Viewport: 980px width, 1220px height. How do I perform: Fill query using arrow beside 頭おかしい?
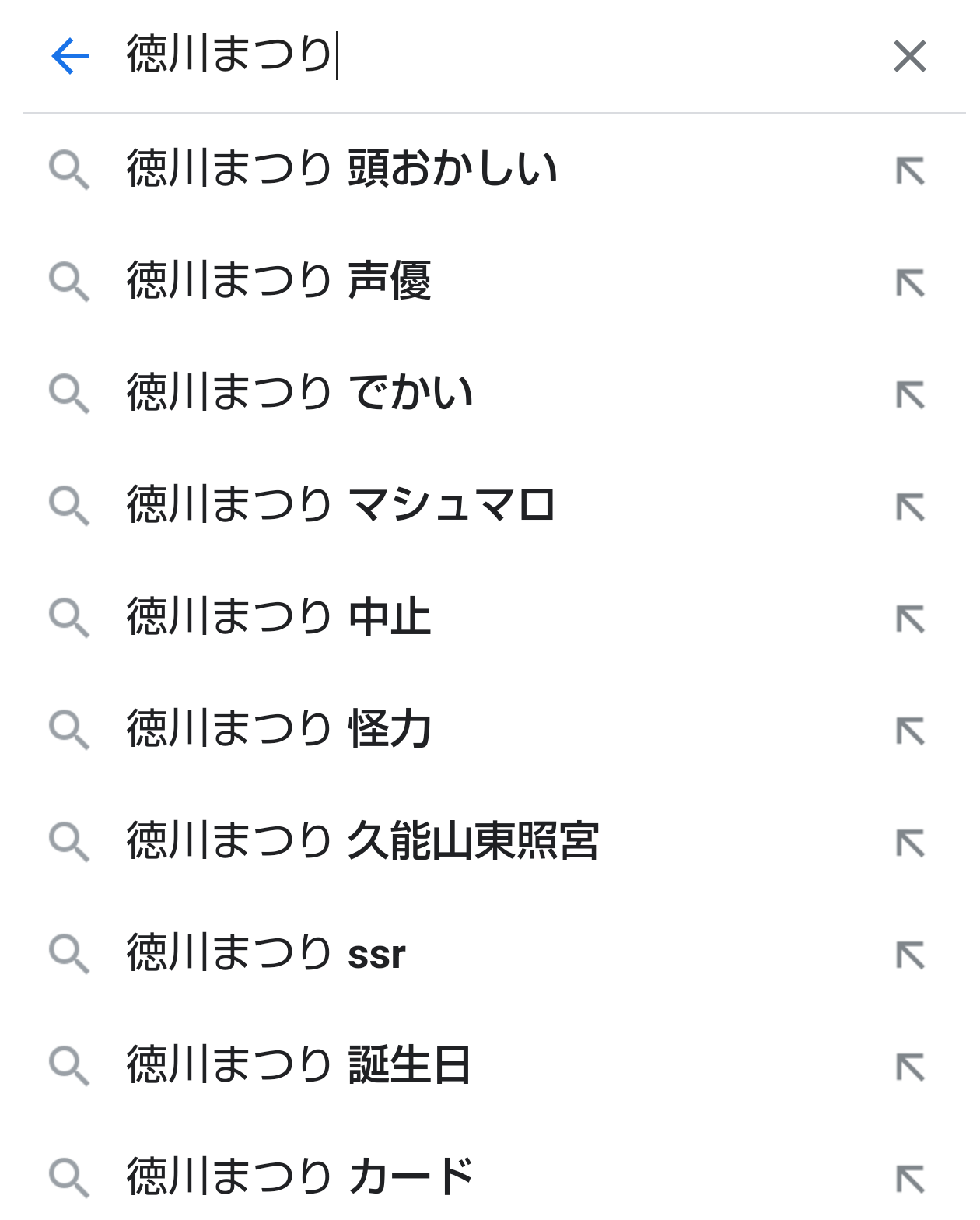pos(910,170)
